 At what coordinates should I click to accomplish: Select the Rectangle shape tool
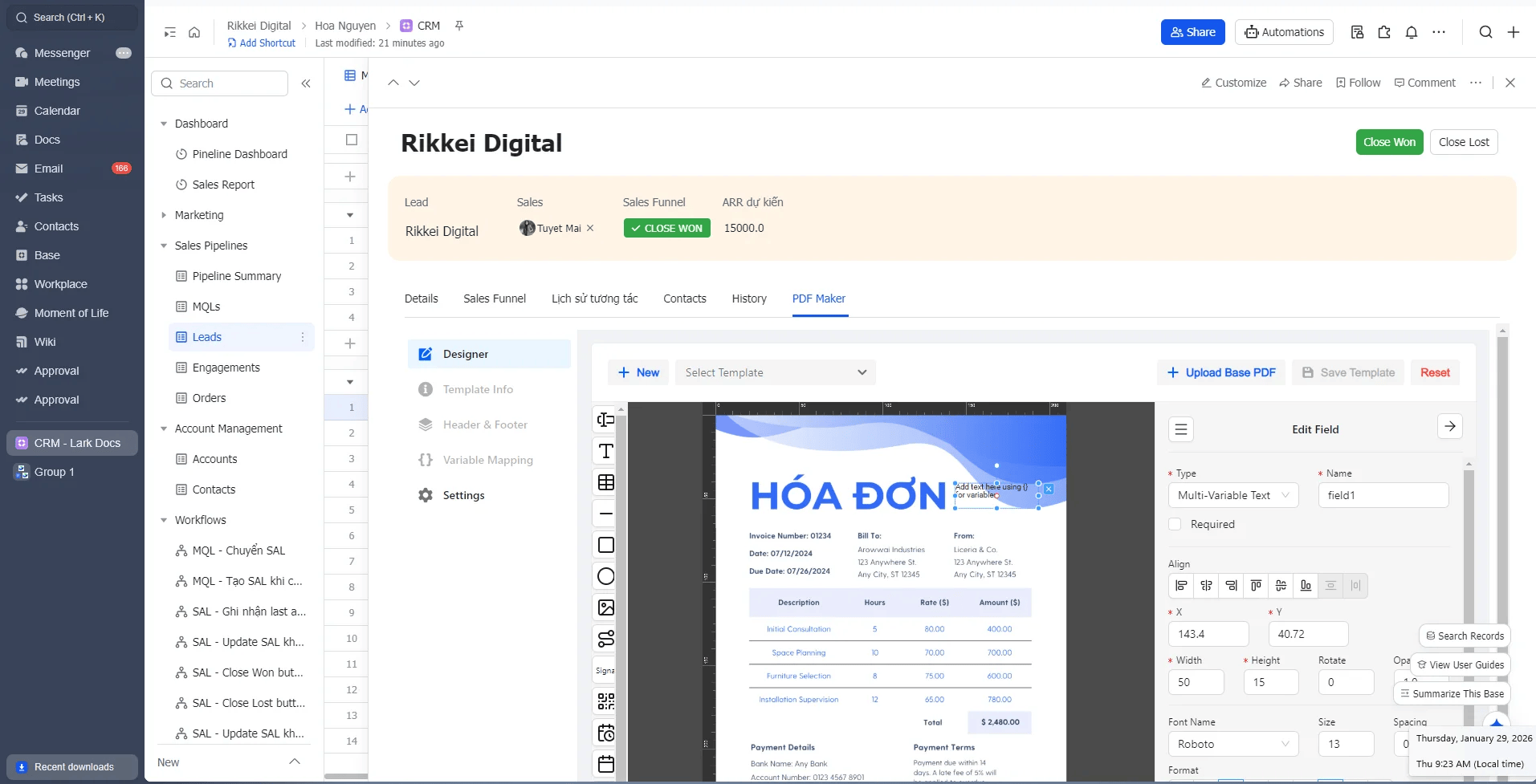(x=606, y=545)
